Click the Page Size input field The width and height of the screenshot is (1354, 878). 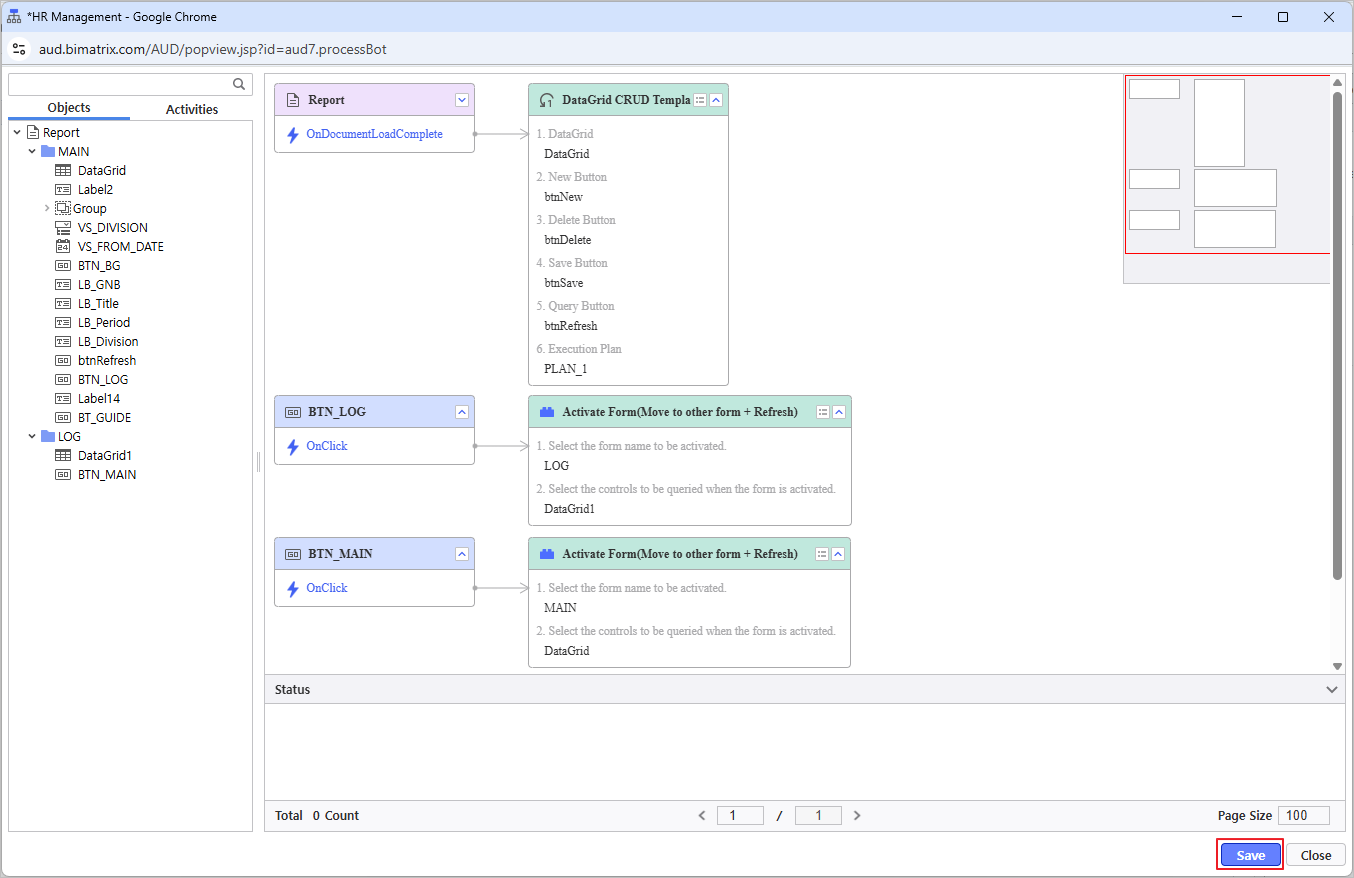(x=1303, y=815)
